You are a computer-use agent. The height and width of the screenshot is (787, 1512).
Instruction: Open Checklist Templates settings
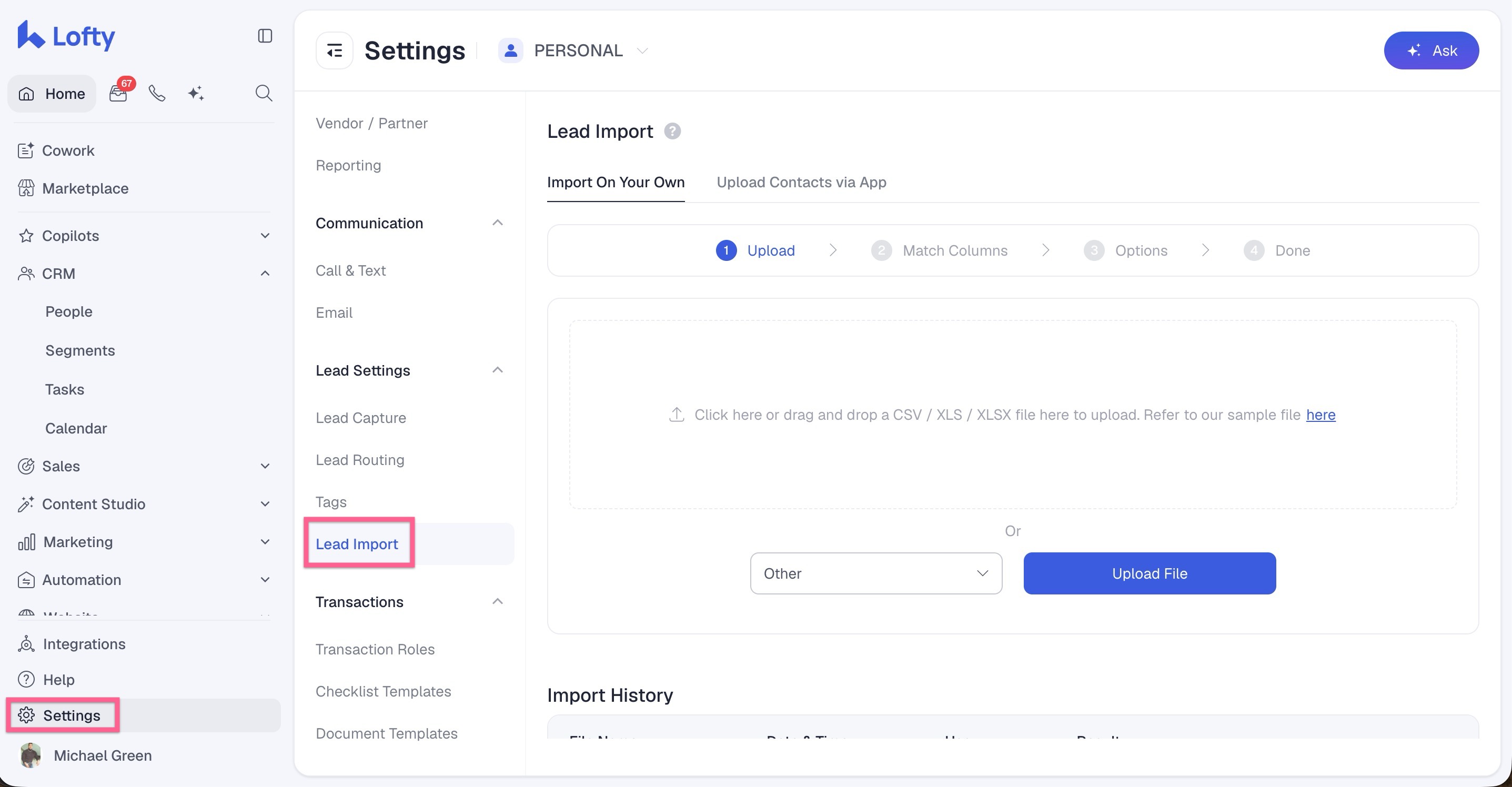[x=384, y=691]
